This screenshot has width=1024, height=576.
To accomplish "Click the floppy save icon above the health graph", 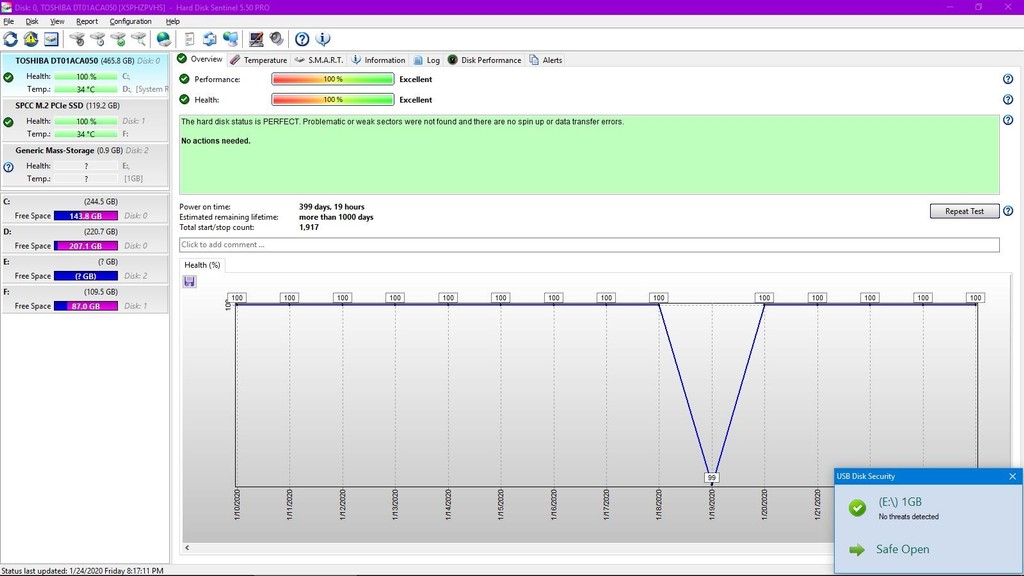I will point(189,282).
